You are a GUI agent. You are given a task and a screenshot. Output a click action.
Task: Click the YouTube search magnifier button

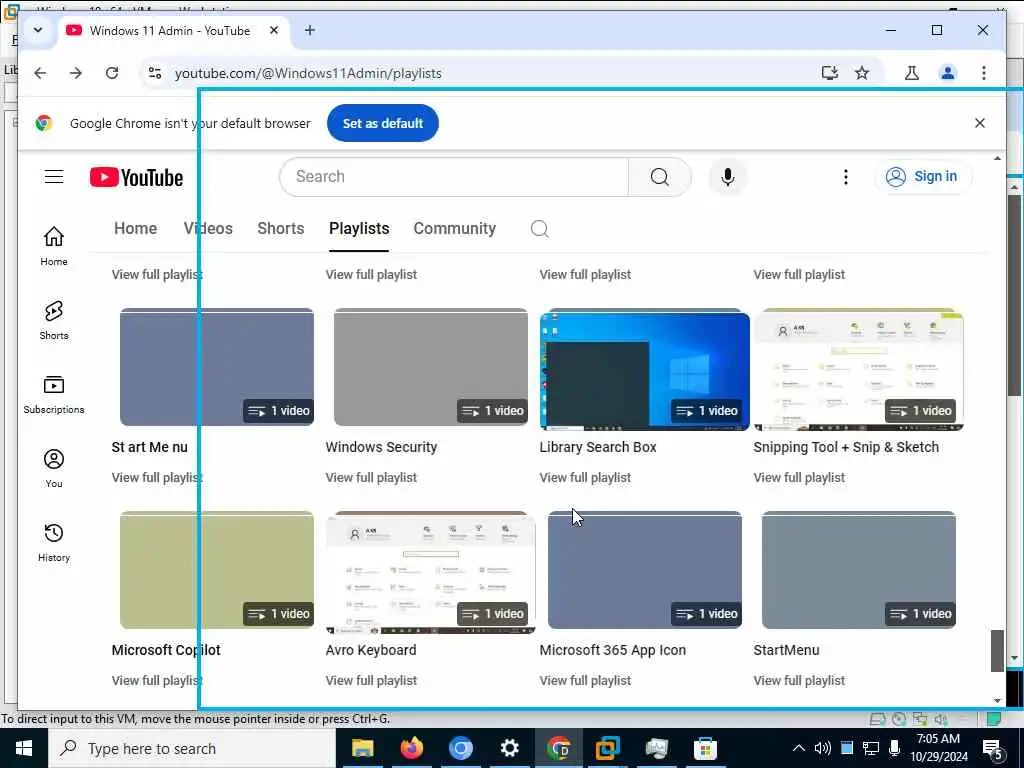[660, 176]
